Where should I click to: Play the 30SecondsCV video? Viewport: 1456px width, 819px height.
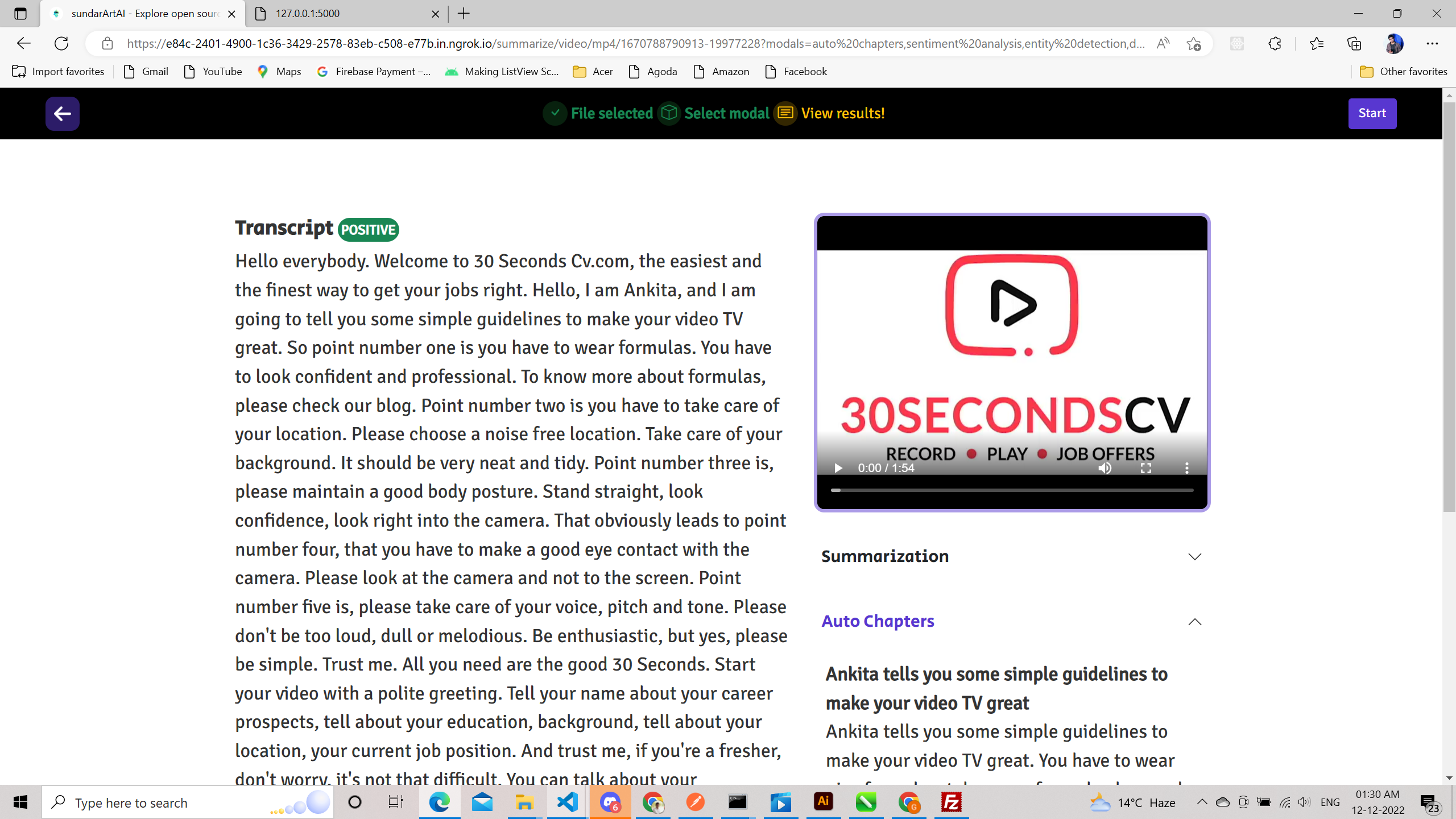click(x=838, y=468)
